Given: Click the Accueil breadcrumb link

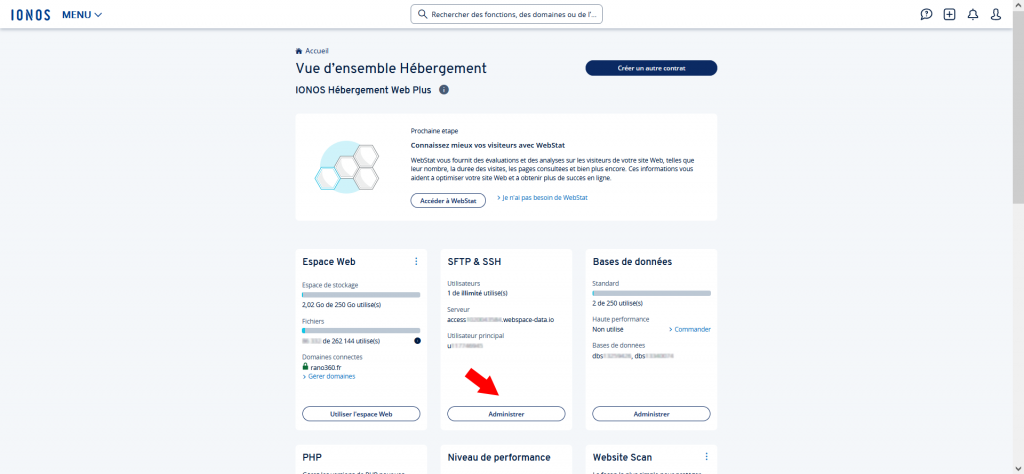Looking at the screenshot, I should 316,51.
